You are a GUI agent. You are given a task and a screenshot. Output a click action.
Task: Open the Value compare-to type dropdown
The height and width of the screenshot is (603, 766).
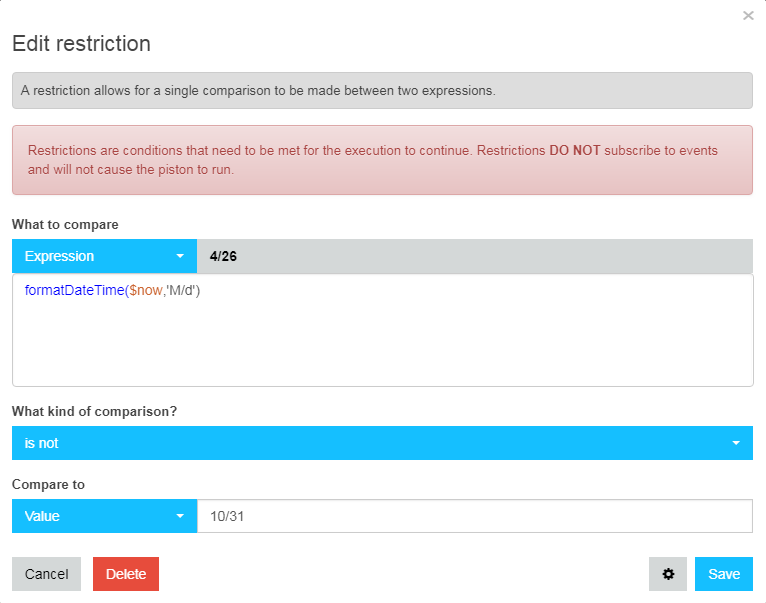(105, 516)
